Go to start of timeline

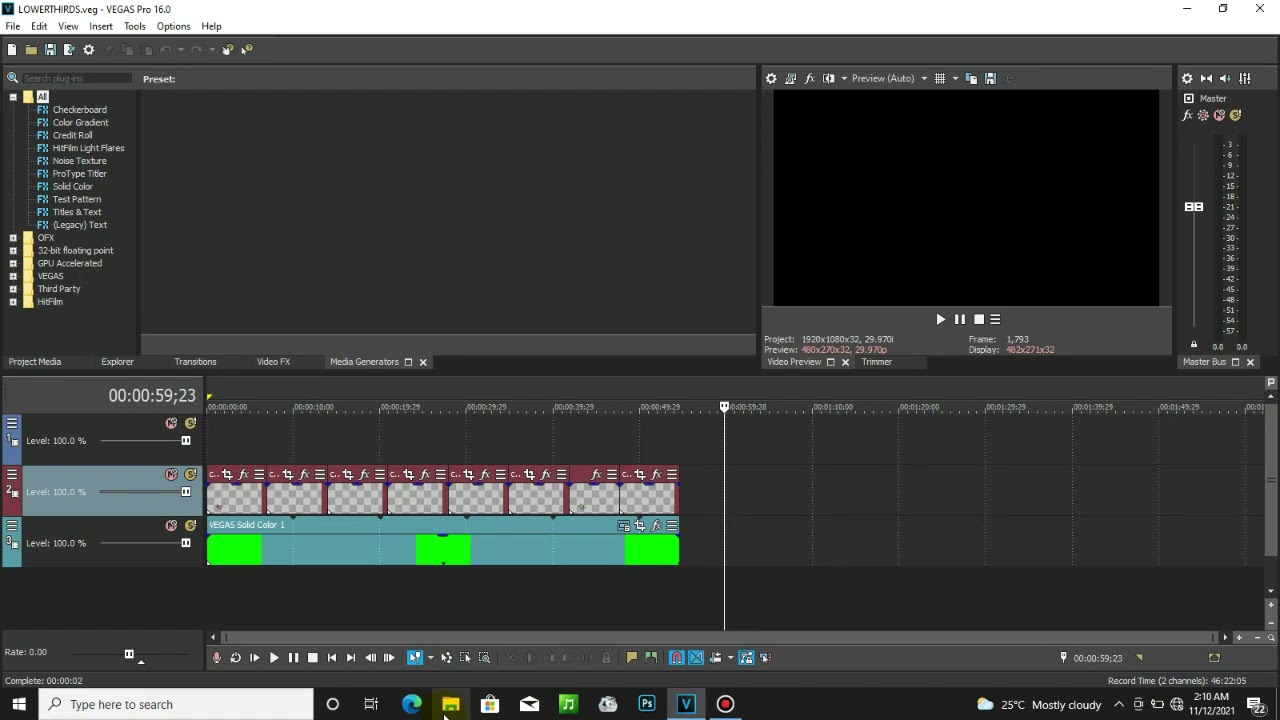pyautogui.click(x=332, y=657)
